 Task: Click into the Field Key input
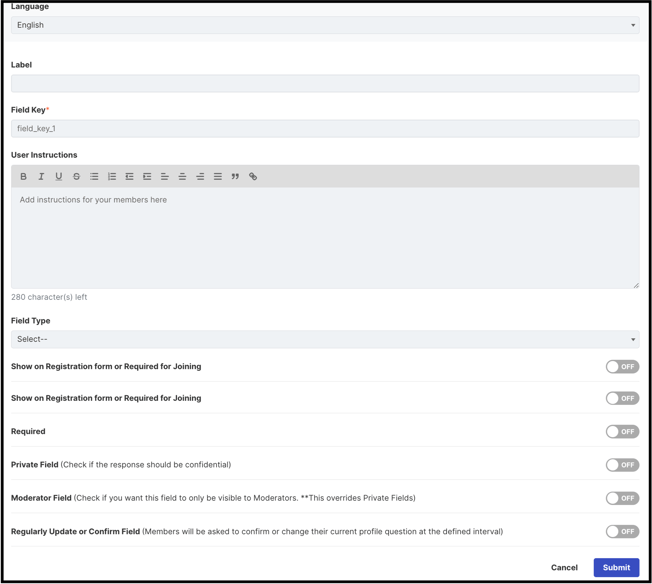[x=325, y=129]
